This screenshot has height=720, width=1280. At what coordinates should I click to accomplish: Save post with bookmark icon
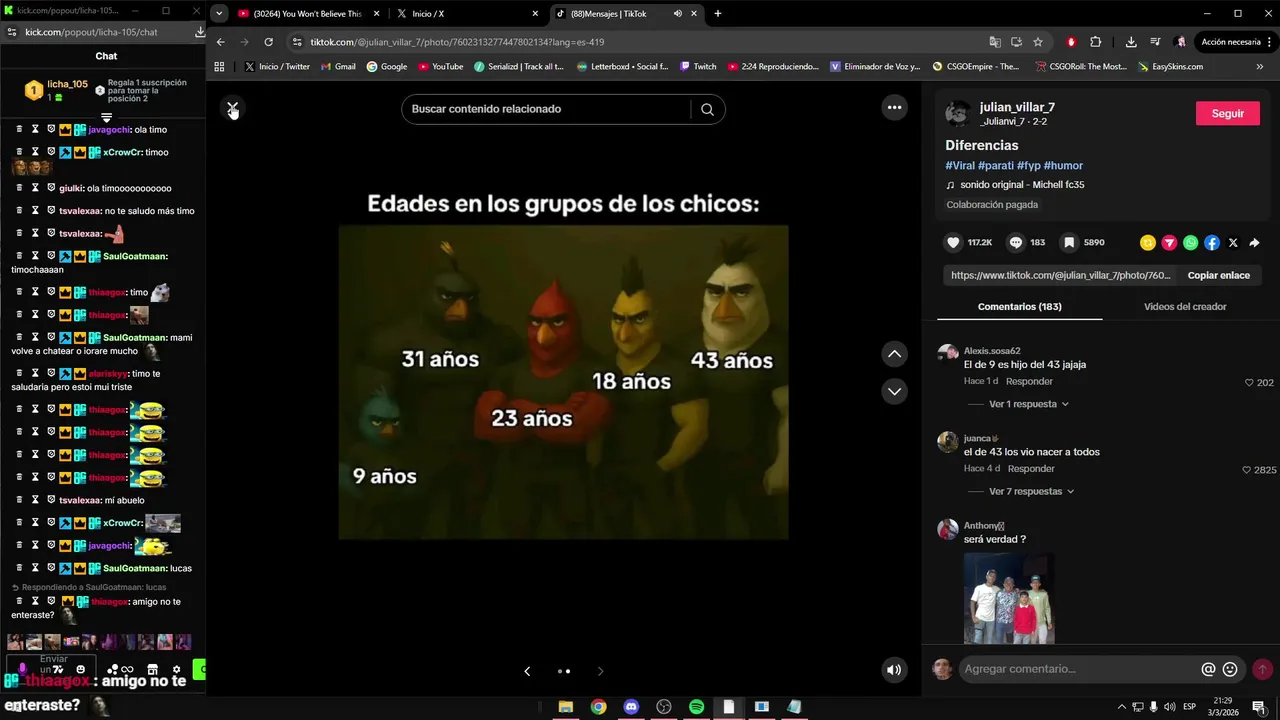tap(1069, 242)
